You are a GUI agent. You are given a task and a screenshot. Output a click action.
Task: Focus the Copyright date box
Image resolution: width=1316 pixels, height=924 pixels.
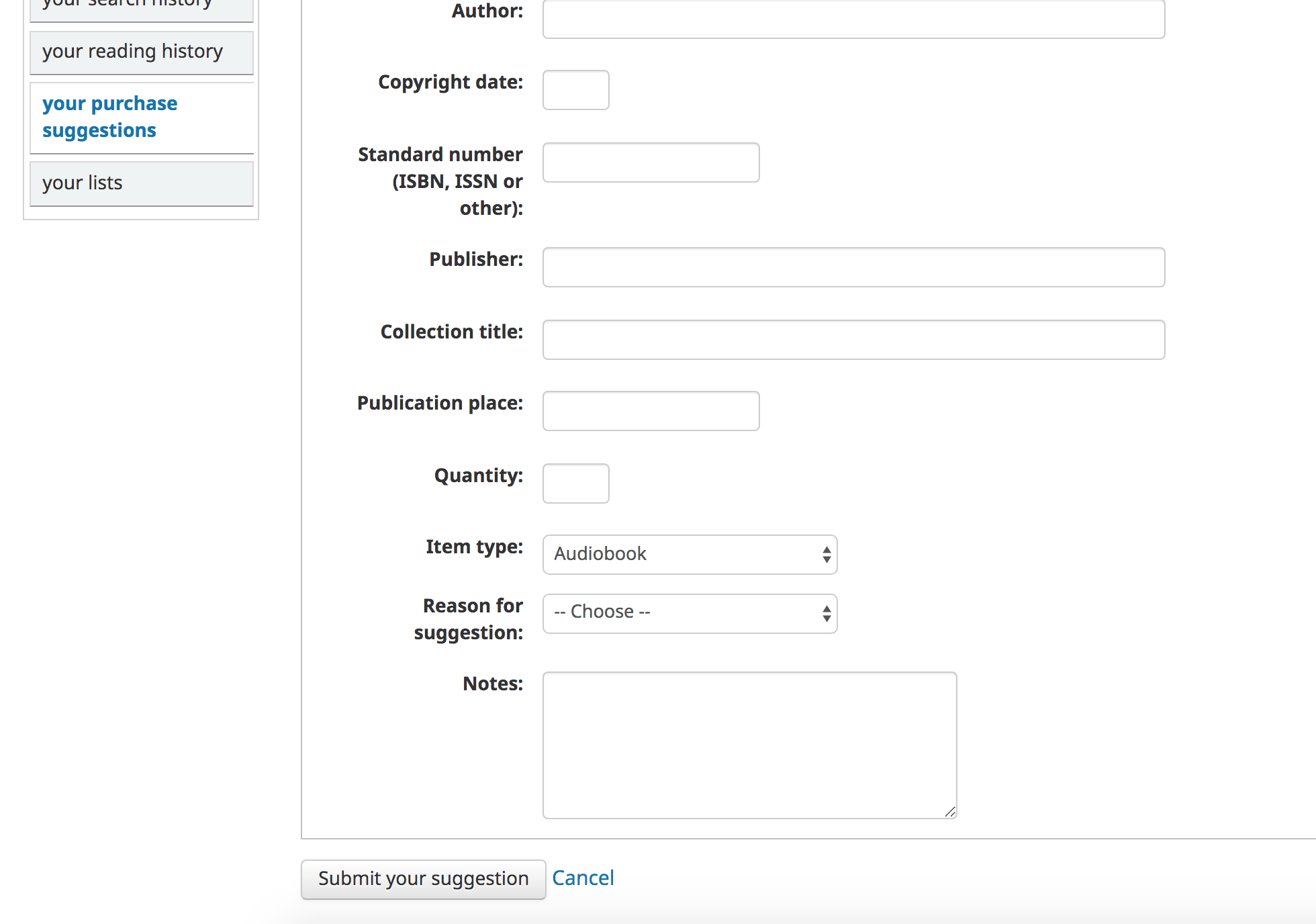[x=575, y=90]
